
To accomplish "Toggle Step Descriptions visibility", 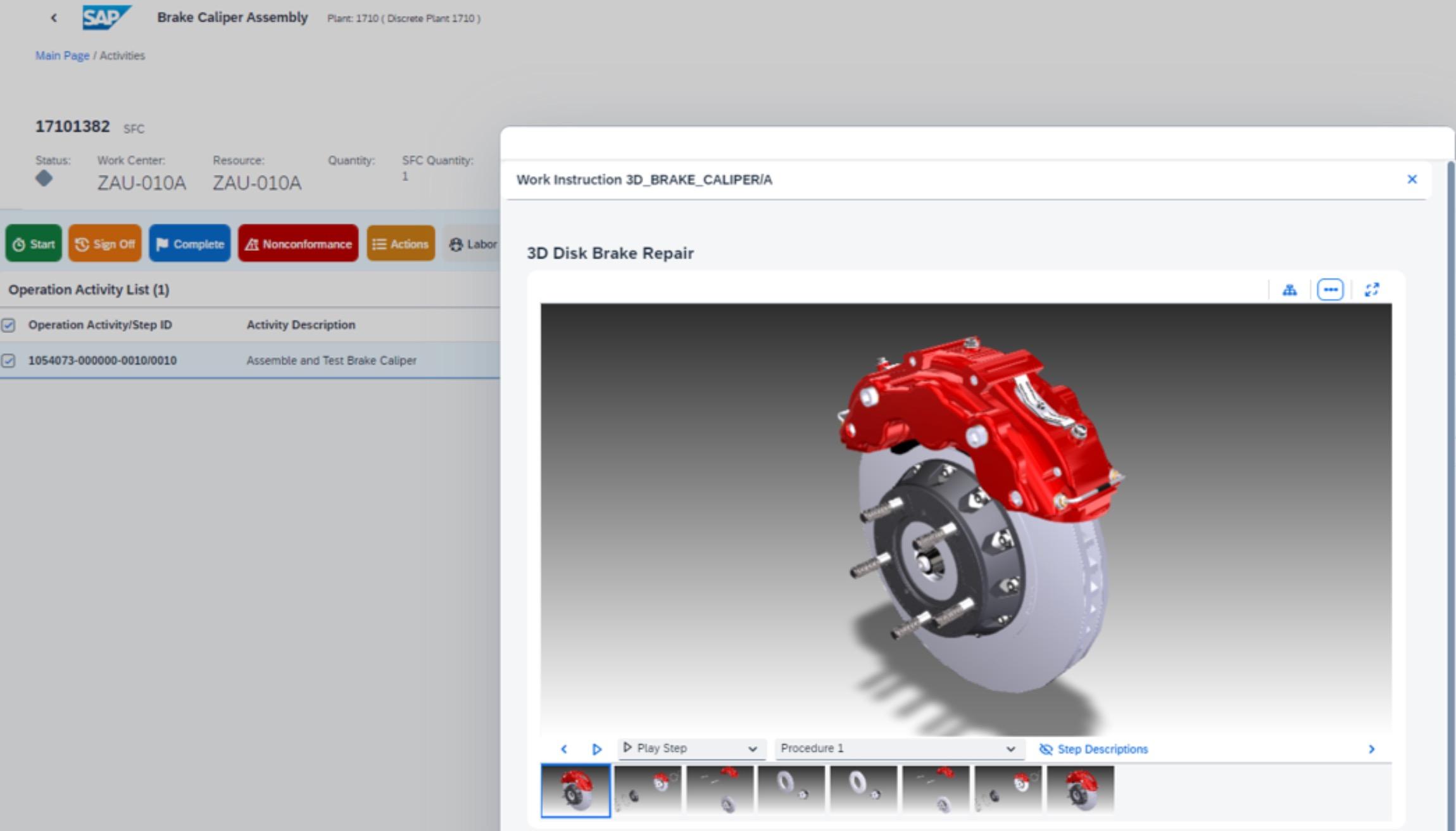I will point(1093,749).
